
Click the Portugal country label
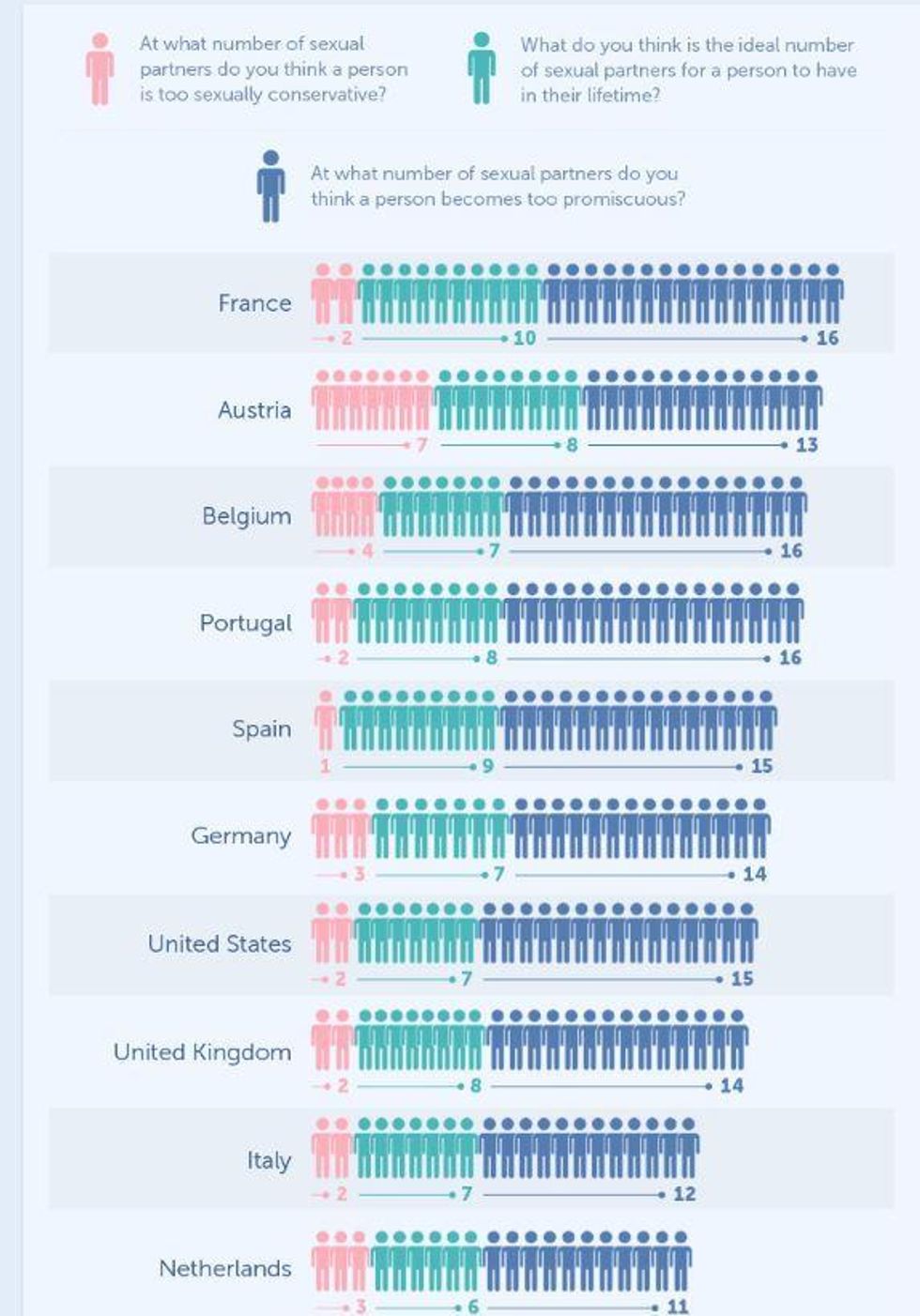coord(246,623)
